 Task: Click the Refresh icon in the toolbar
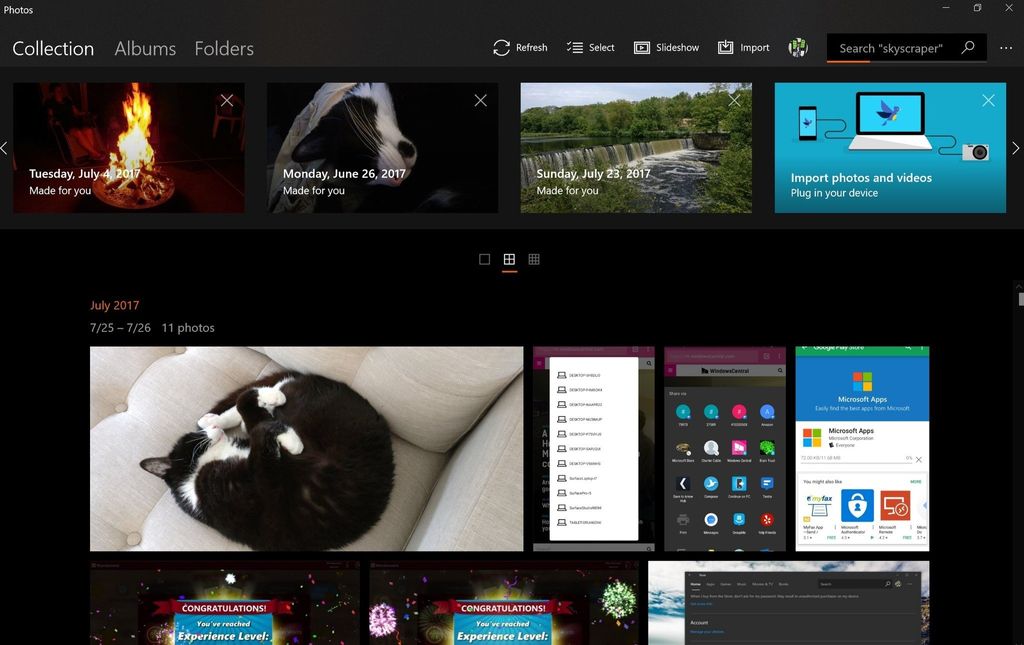pyautogui.click(x=500, y=47)
